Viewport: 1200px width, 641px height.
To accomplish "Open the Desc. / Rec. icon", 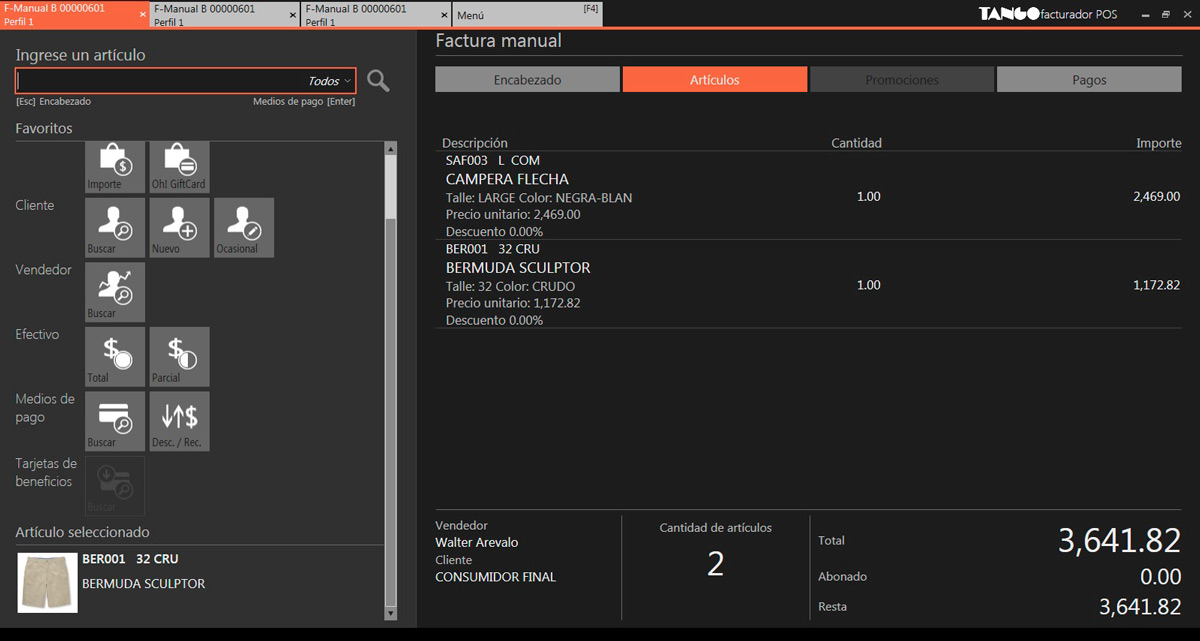I will point(179,420).
